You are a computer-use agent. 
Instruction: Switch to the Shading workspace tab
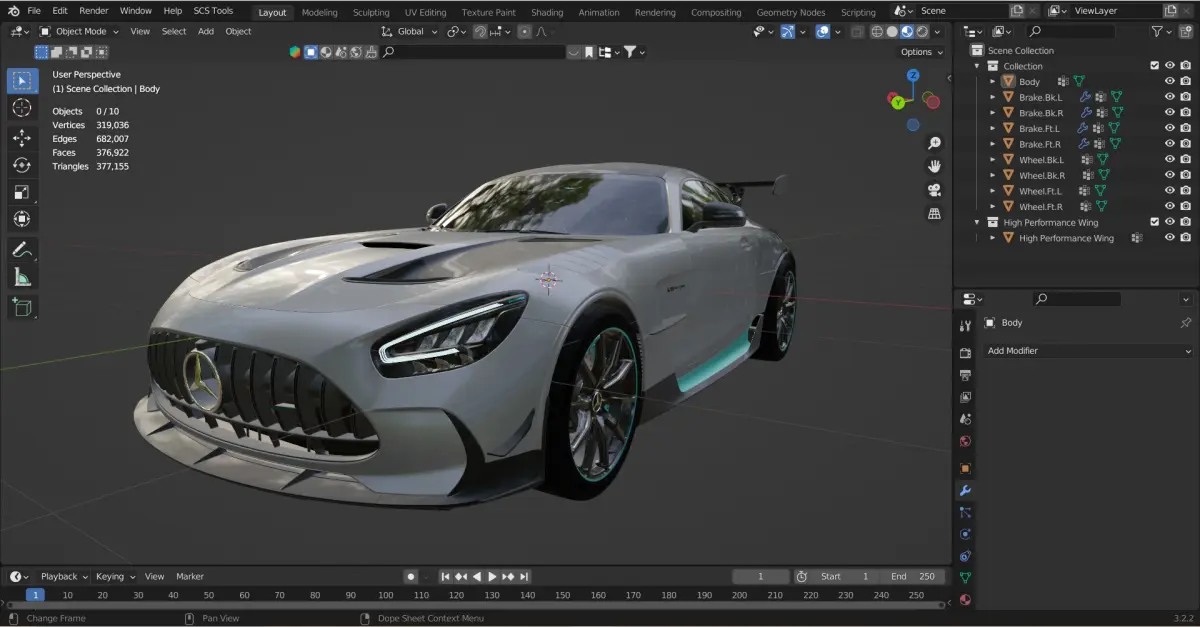tap(547, 12)
